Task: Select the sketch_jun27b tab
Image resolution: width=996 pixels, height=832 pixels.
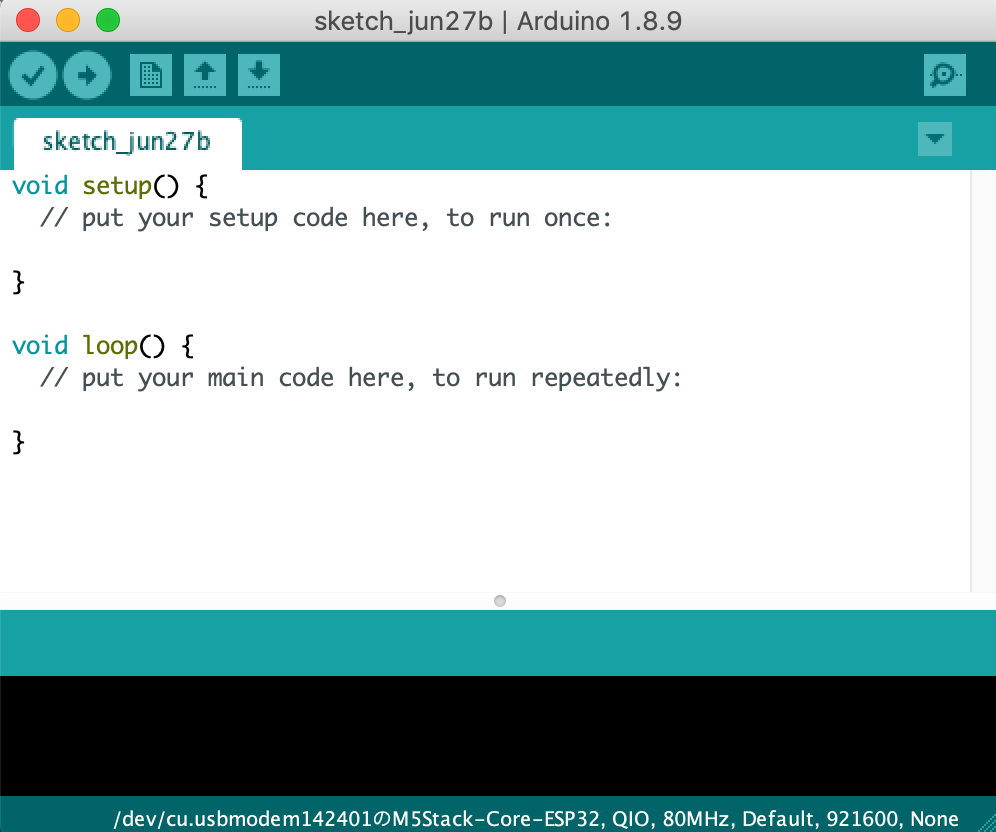Action: pyautogui.click(x=127, y=142)
